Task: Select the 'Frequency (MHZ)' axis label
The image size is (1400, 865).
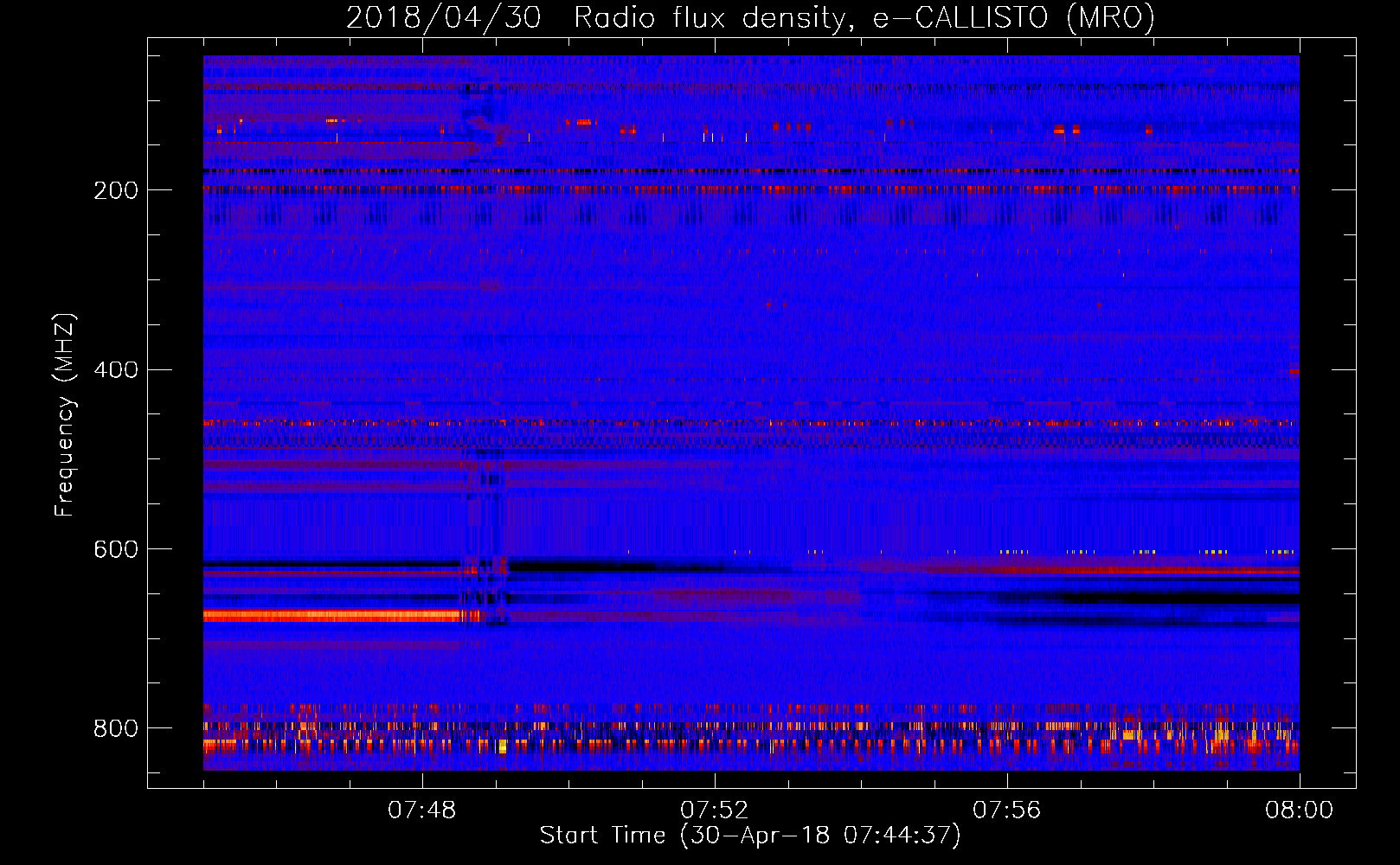Action: point(65,414)
